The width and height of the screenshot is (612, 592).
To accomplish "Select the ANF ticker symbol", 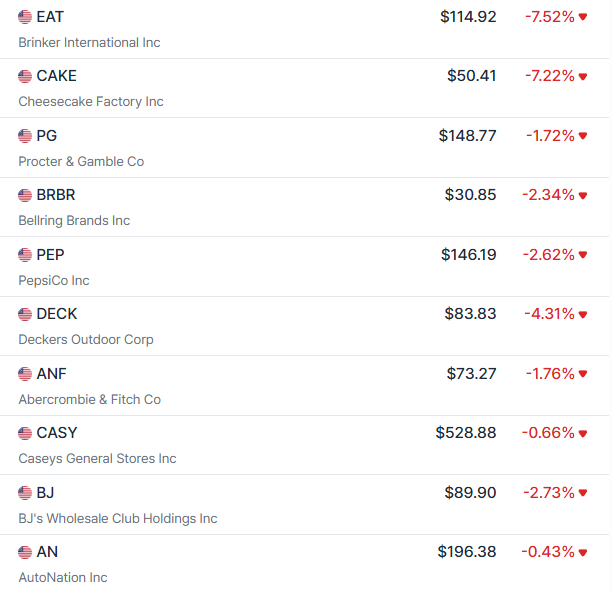I will 51,374.
